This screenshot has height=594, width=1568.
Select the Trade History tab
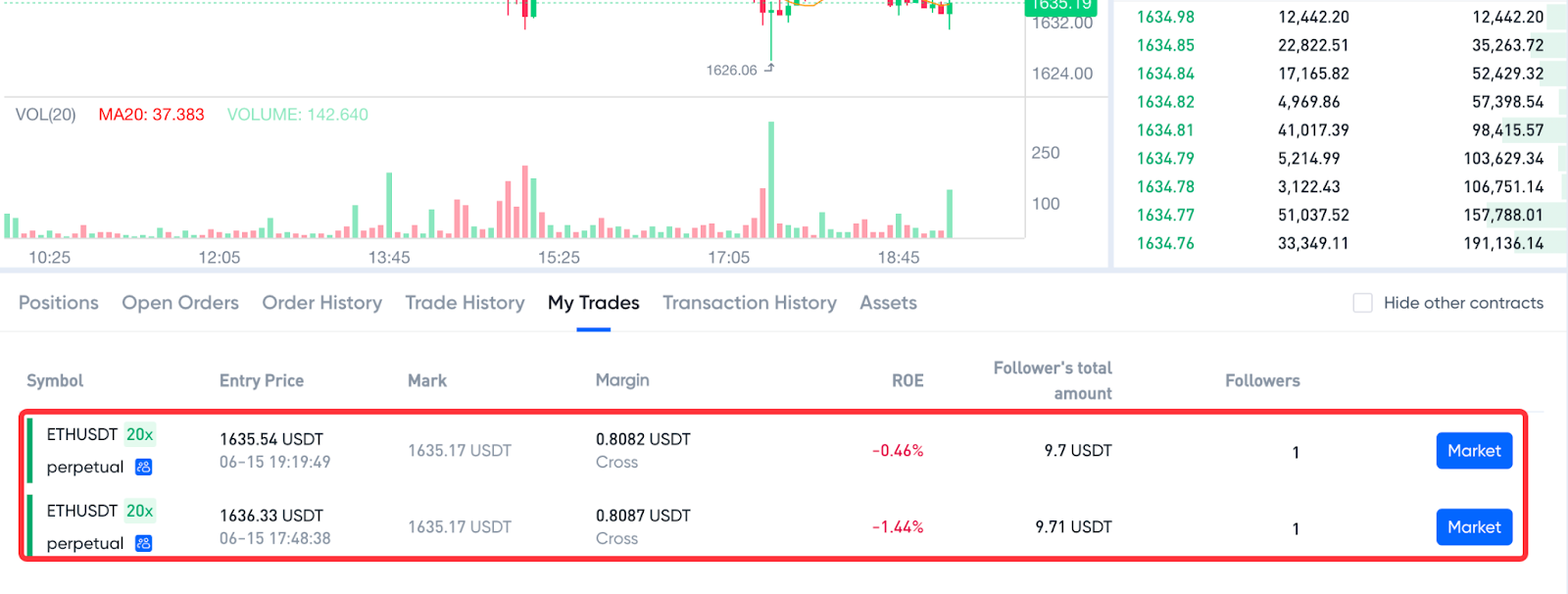click(x=465, y=303)
